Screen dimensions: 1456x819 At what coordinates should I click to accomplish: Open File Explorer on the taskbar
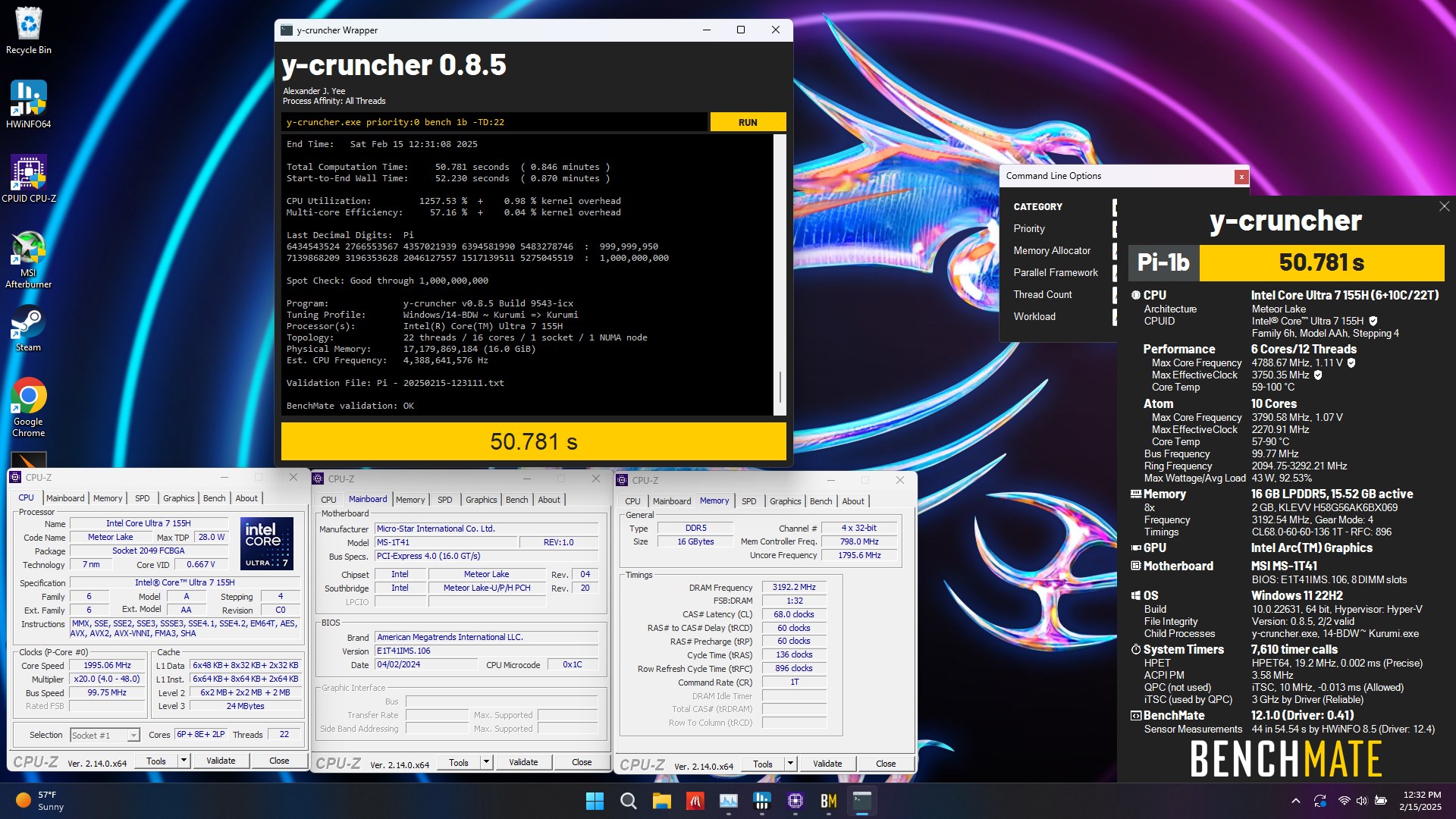(661, 801)
